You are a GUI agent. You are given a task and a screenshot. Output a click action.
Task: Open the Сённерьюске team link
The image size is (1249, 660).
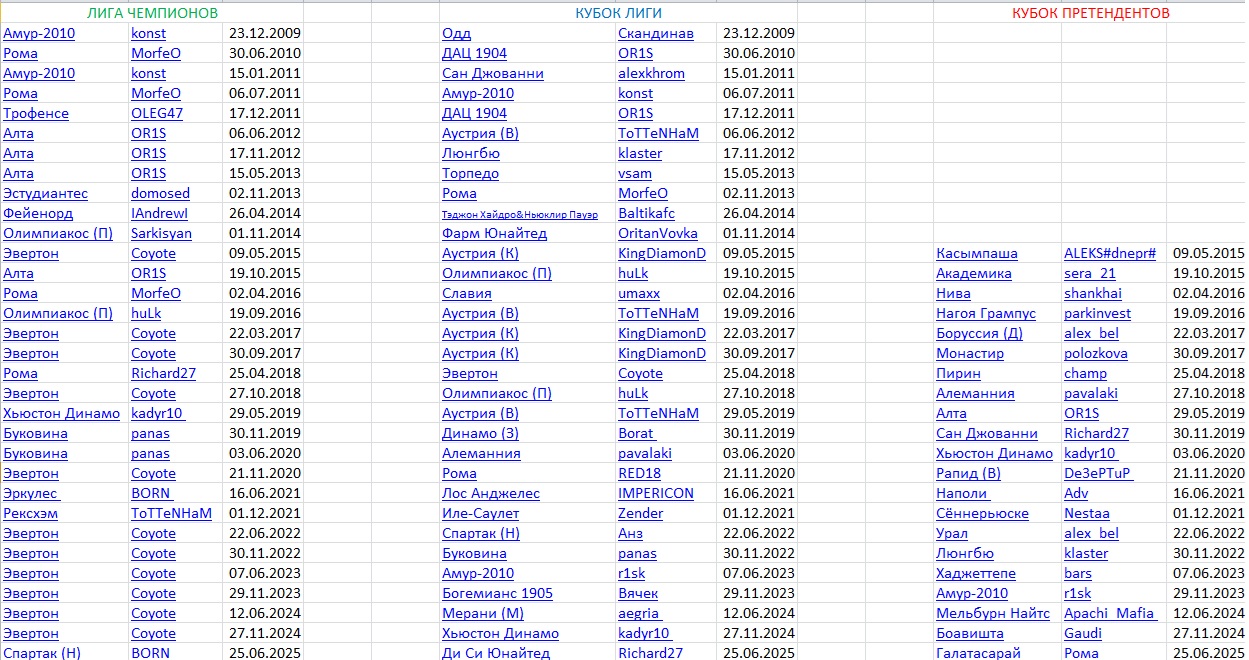coord(982,513)
